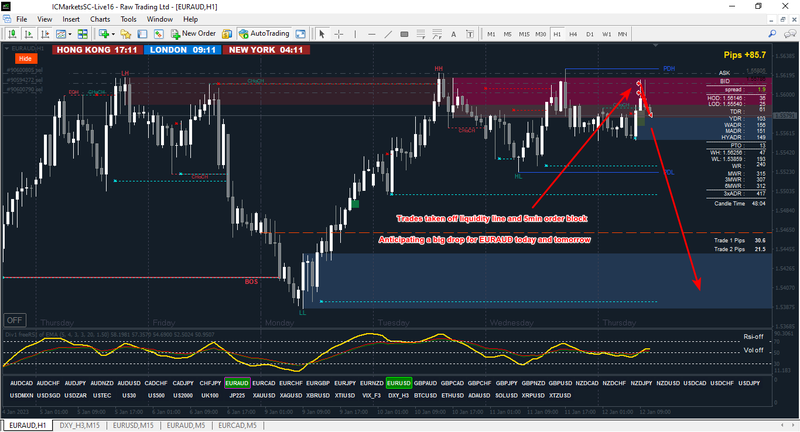Expand the EURAUD,H1 chart title arrow
The height and width of the screenshot is (432, 800).
point(7,48)
